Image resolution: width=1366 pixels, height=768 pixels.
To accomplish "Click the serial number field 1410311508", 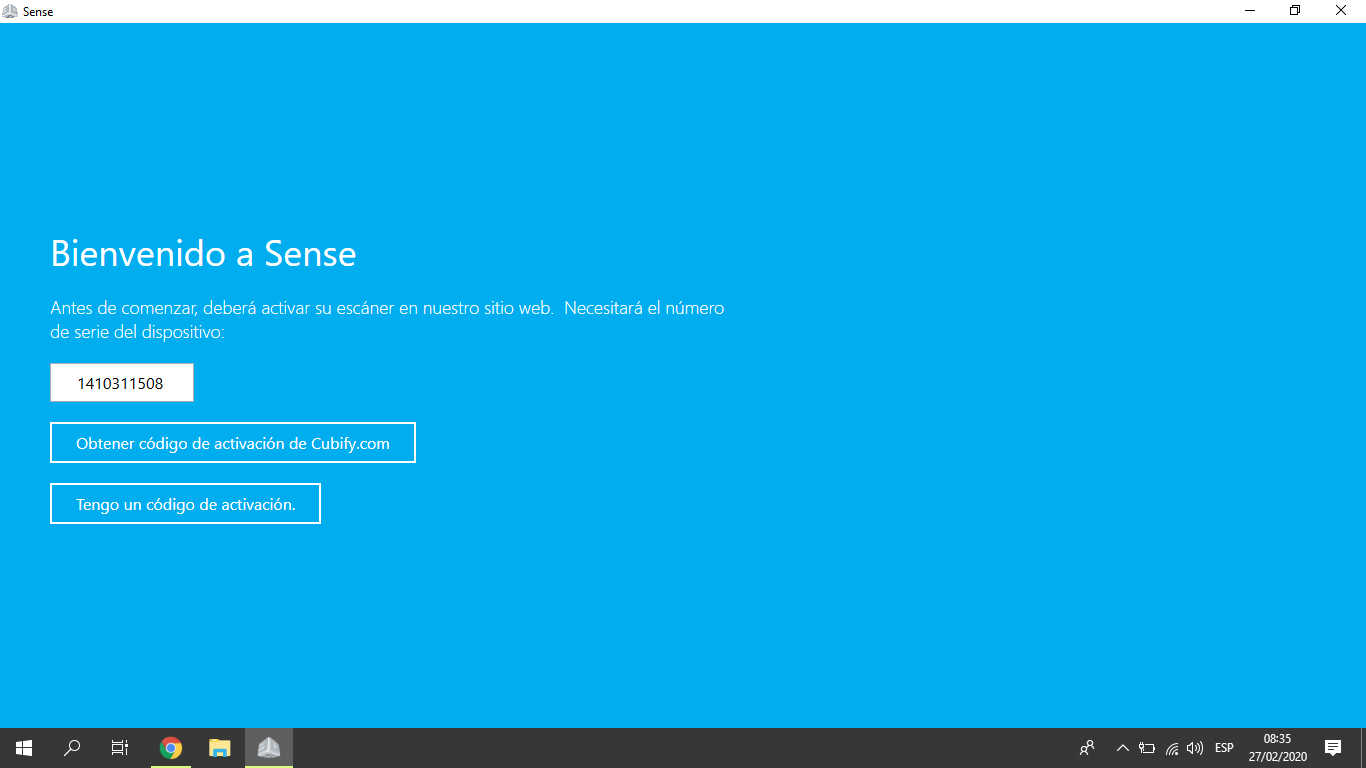I will (121, 383).
